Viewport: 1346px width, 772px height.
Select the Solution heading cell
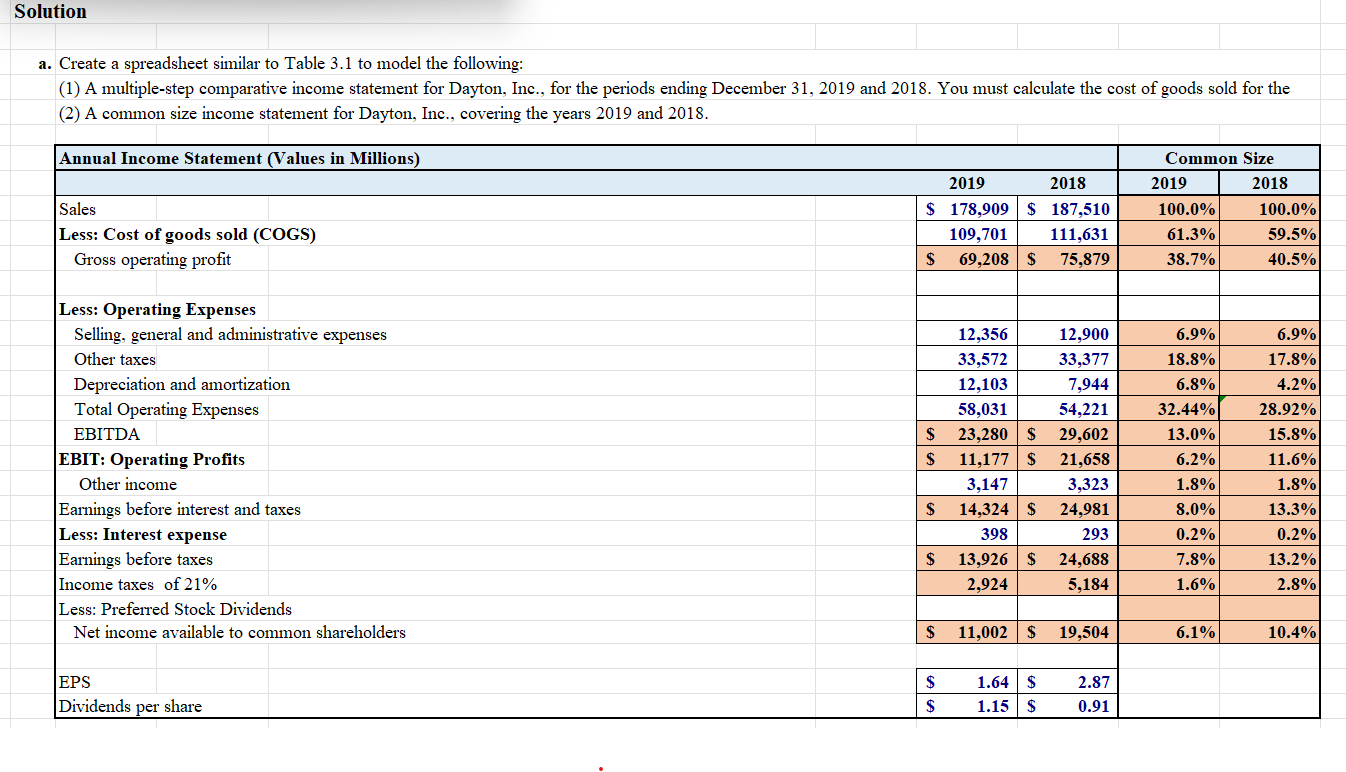pos(50,11)
